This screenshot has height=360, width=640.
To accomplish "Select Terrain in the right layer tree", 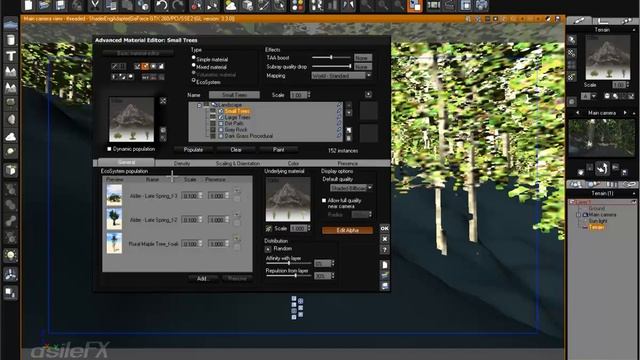I will tap(597, 227).
